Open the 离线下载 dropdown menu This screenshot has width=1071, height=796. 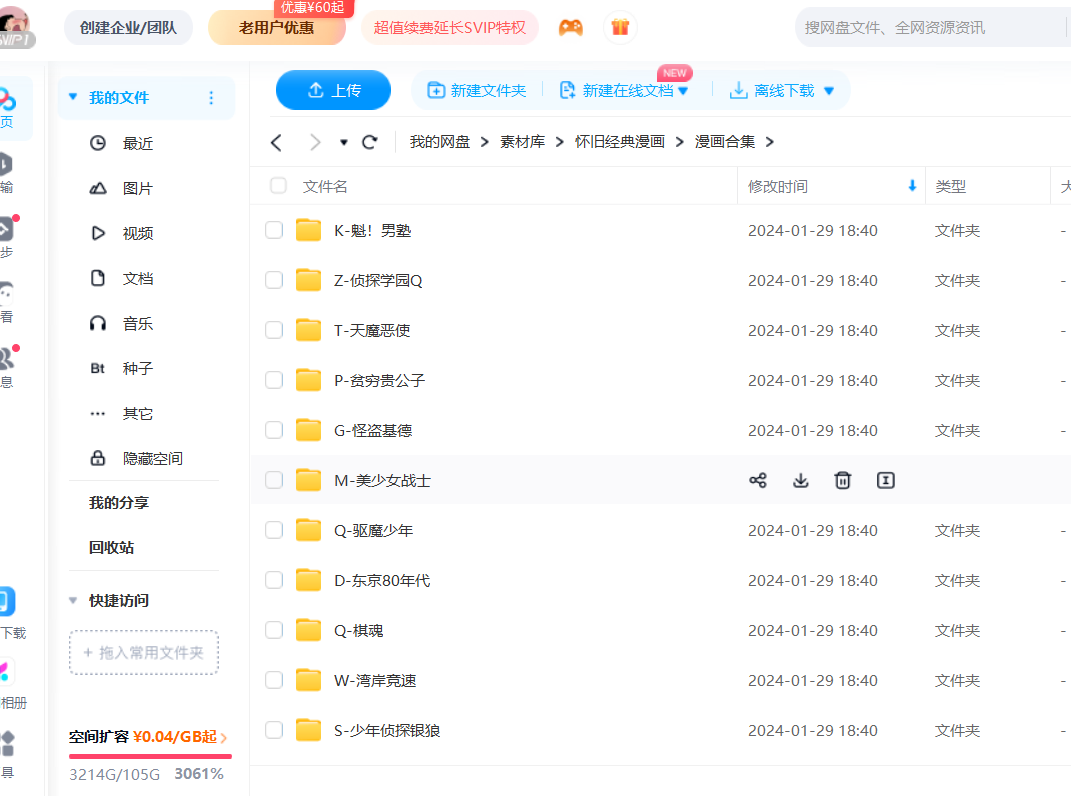tap(828, 91)
